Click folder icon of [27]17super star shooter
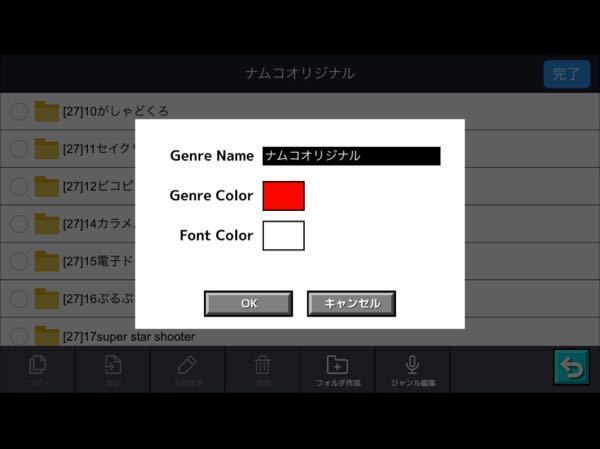Screen dimensions: 600x449 [47, 336]
